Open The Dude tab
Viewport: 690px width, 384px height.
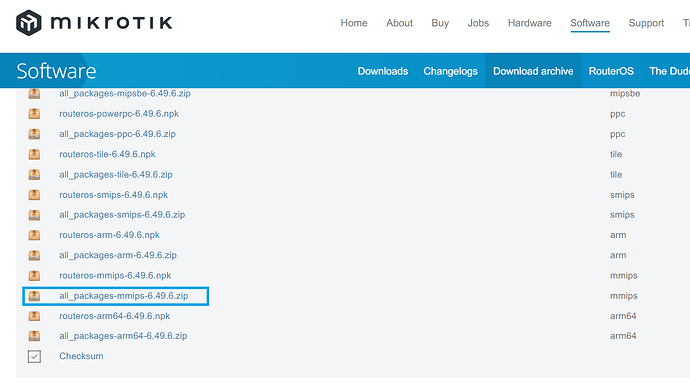point(669,71)
